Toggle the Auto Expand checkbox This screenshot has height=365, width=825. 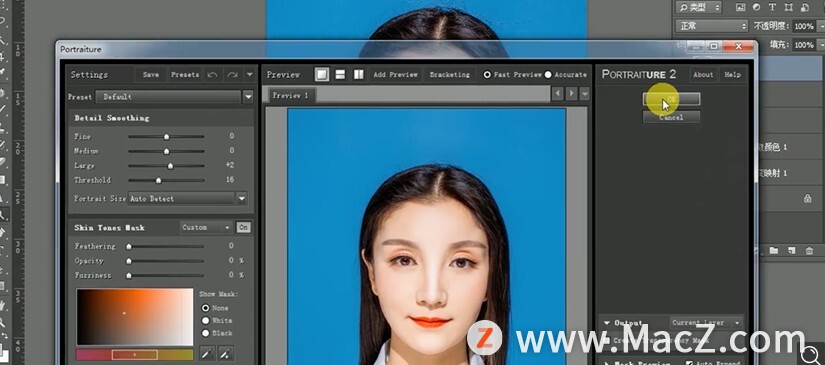coord(690,362)
